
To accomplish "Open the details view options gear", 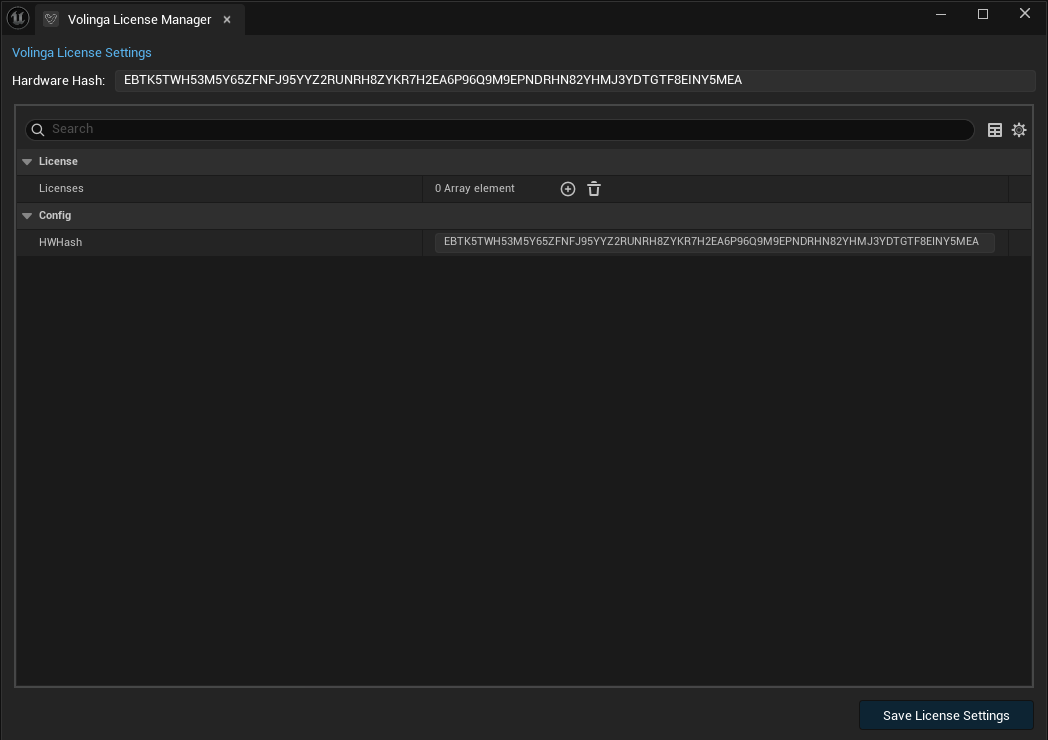I will [1019, 130].
